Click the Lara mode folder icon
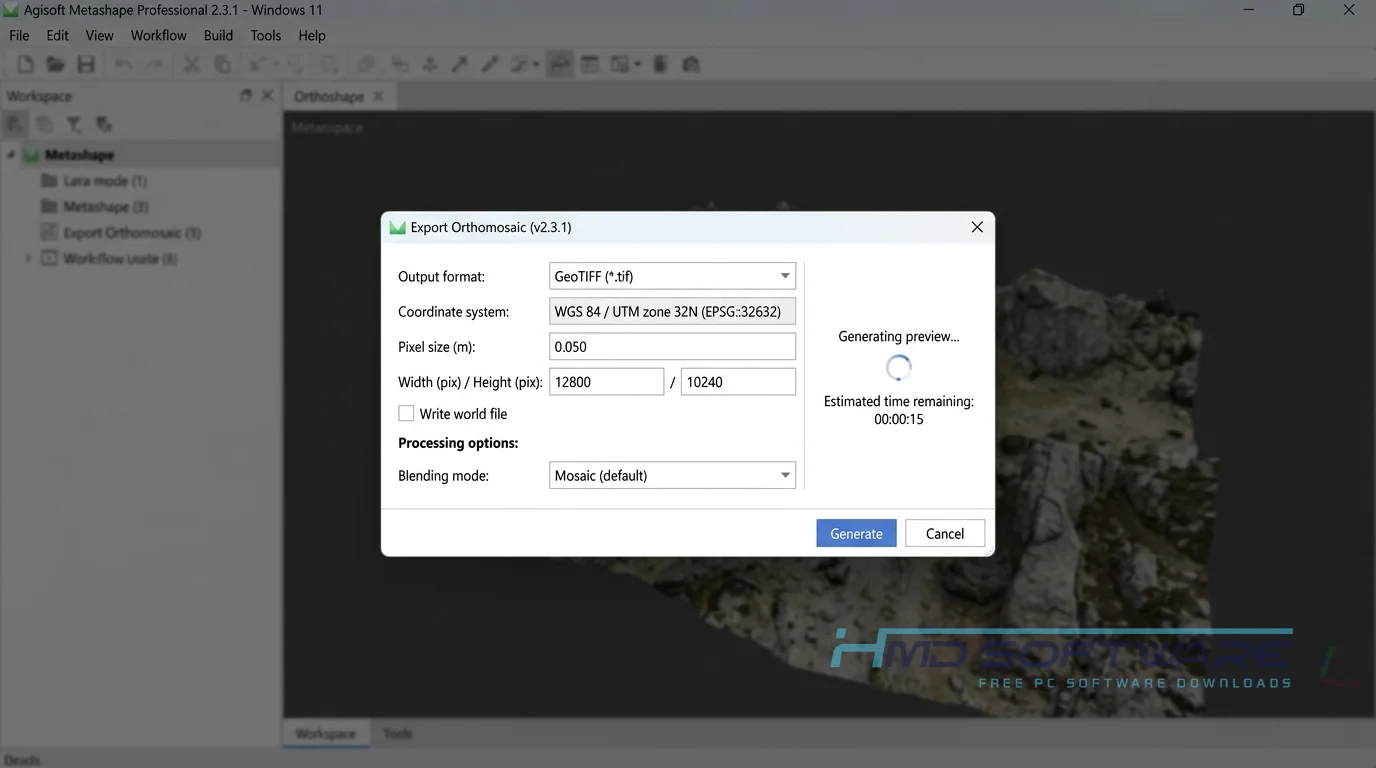Viewport: 1376px width, 768px height. pos(48,181)
